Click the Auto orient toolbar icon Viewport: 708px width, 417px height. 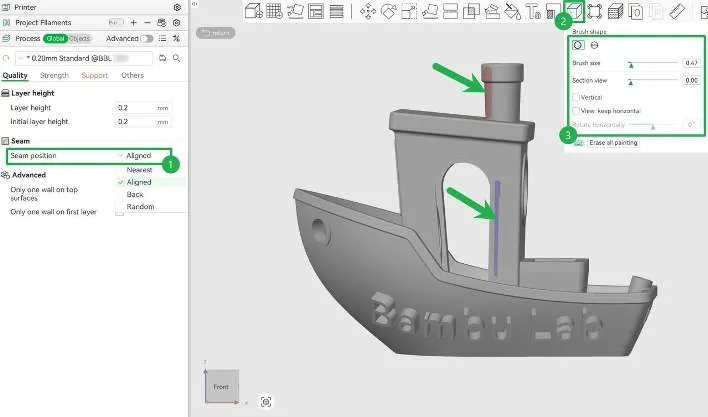coord(295,11)
